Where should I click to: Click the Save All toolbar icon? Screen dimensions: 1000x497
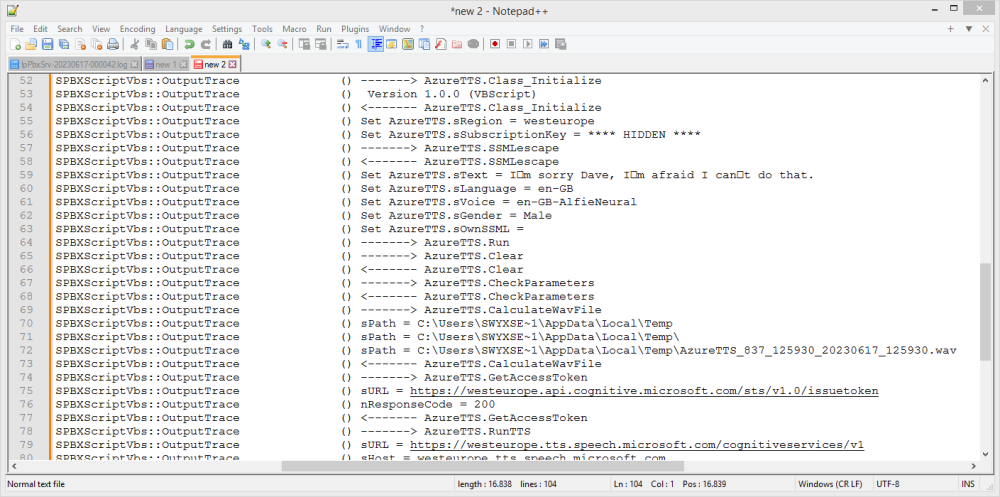pos(64,44)
